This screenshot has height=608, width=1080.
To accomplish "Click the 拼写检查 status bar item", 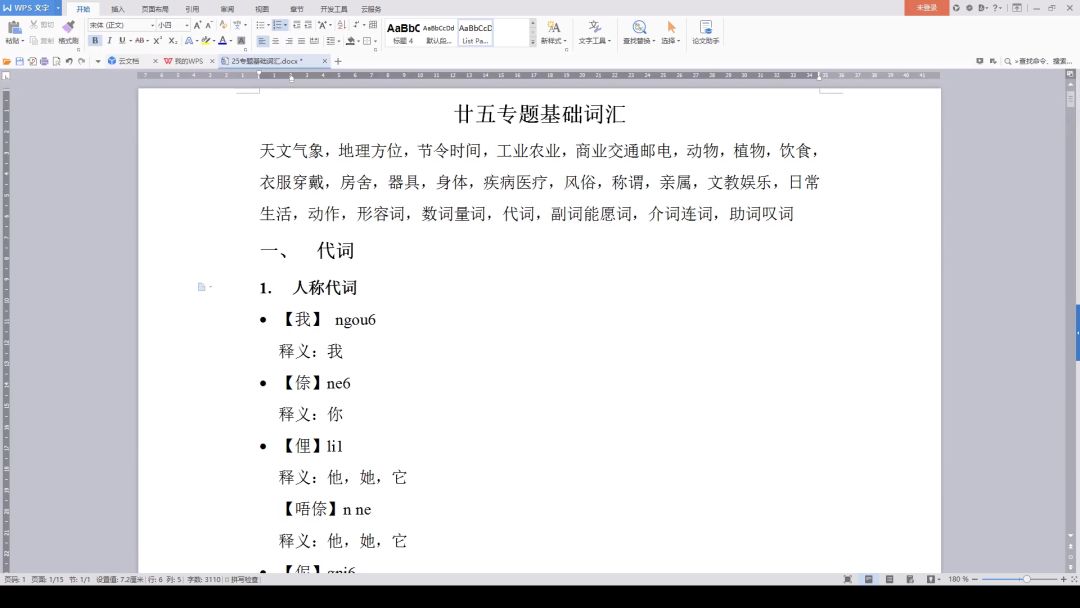I will point(242,580).
